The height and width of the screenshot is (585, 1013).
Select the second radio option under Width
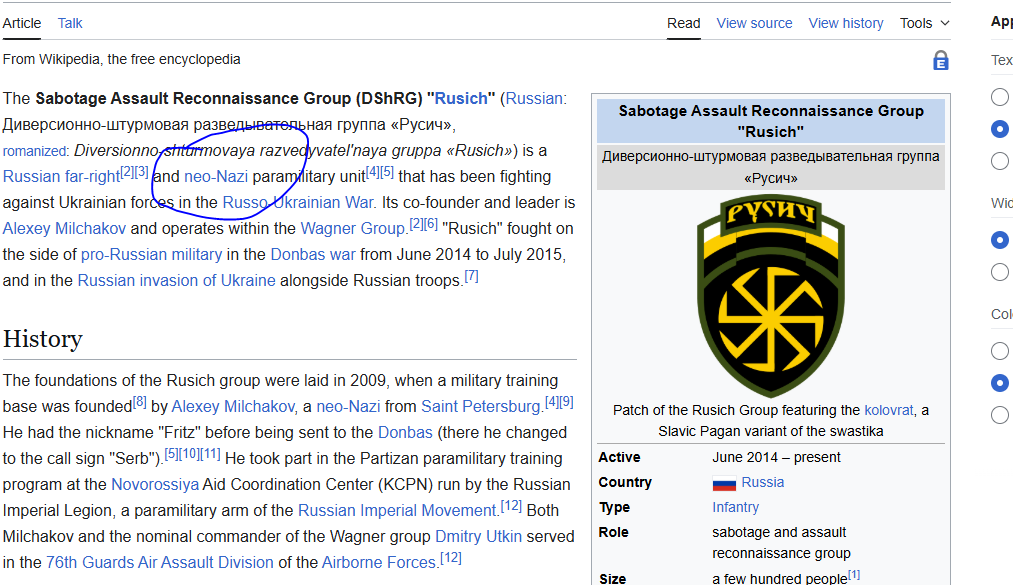tap(999, 272)
